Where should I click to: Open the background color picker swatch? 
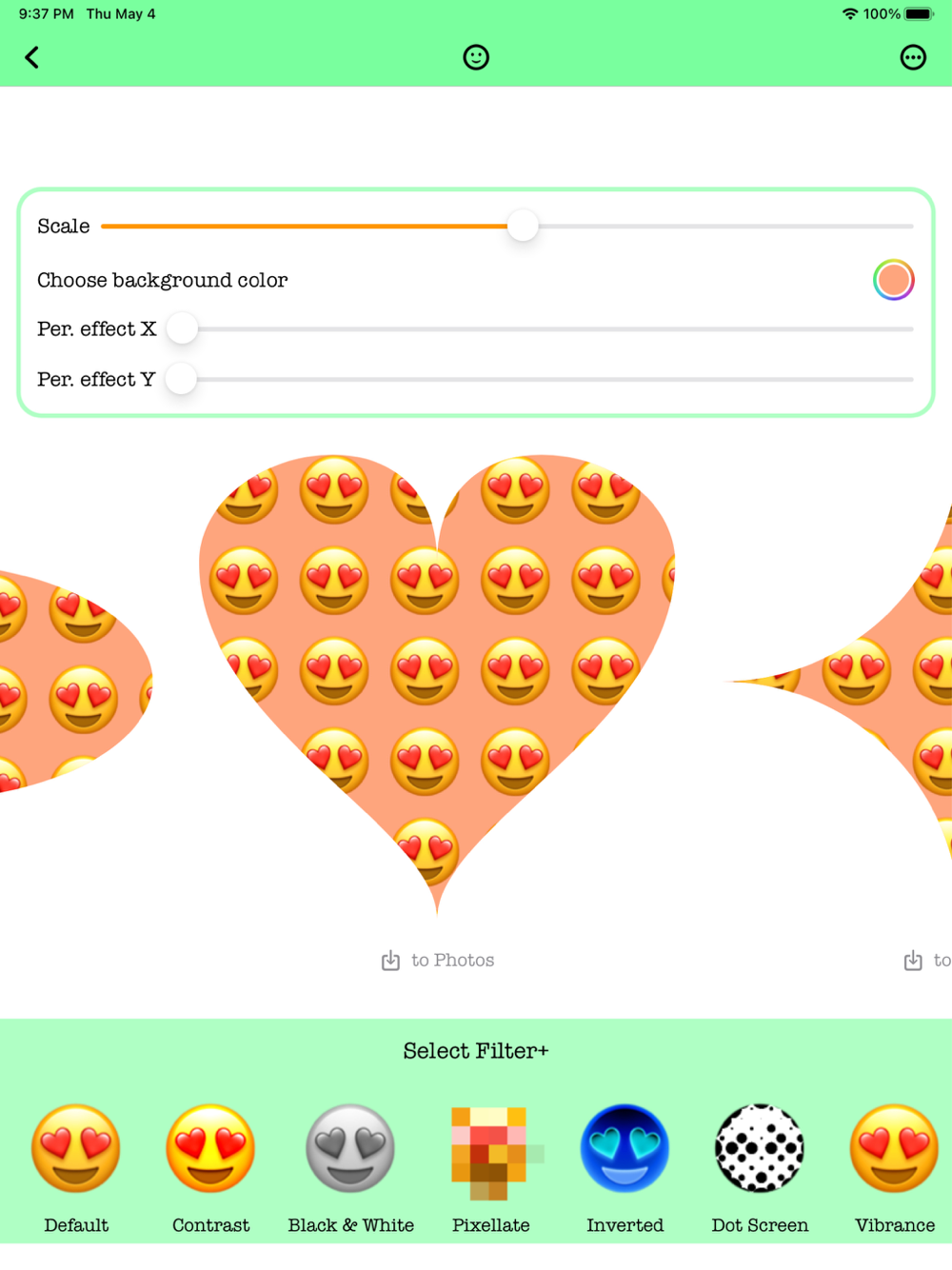pyautogui.click(x=894, y=280)
